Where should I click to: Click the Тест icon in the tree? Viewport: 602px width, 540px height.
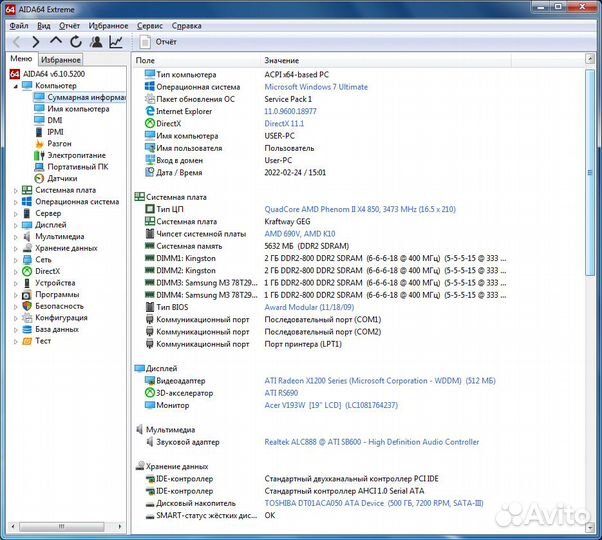coord(27,341)
